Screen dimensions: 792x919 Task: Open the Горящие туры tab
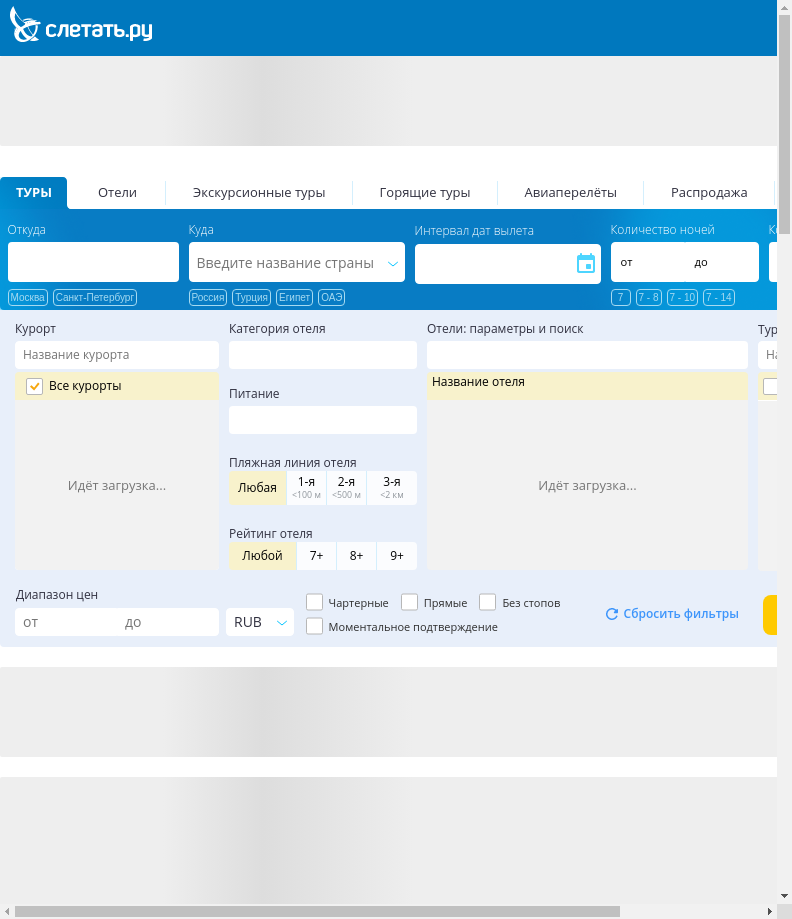(425, 193)
